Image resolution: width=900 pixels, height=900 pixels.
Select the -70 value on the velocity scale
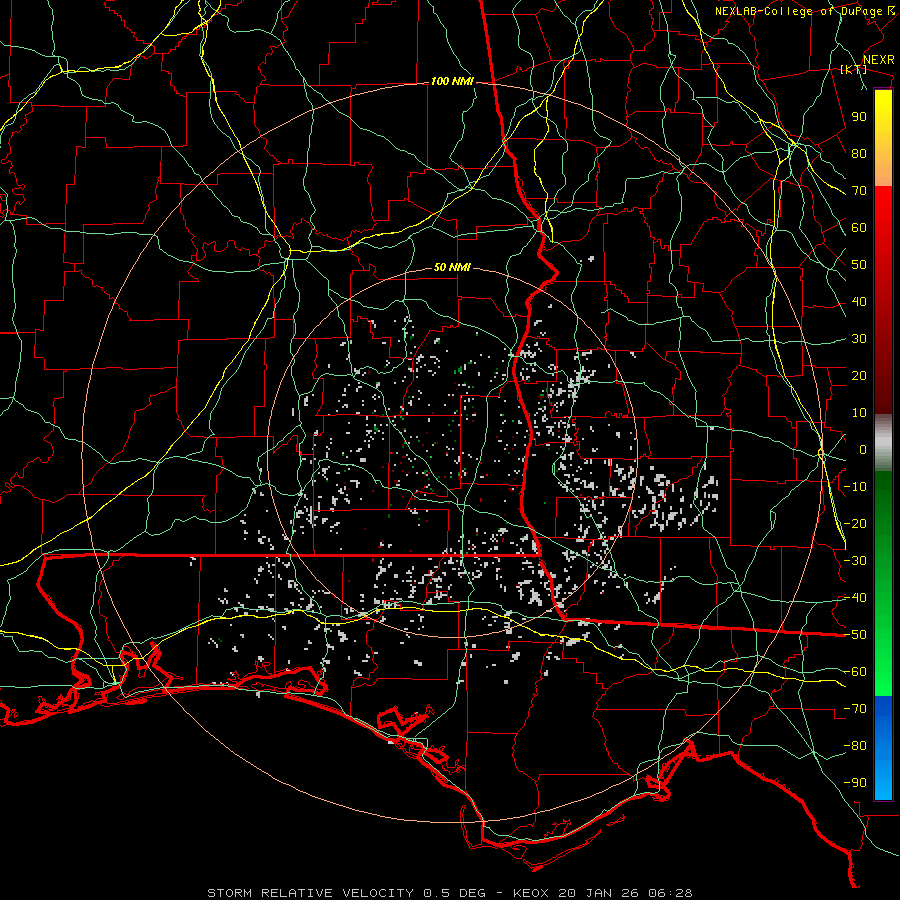coord(855,709)
